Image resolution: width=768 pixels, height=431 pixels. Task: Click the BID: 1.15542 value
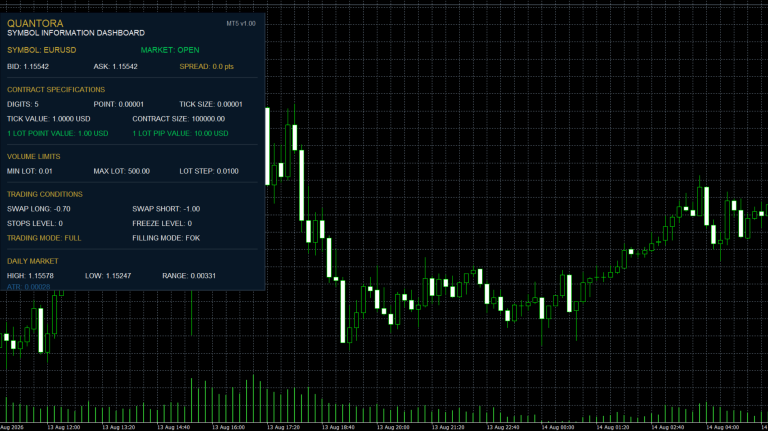click(28, 67)
